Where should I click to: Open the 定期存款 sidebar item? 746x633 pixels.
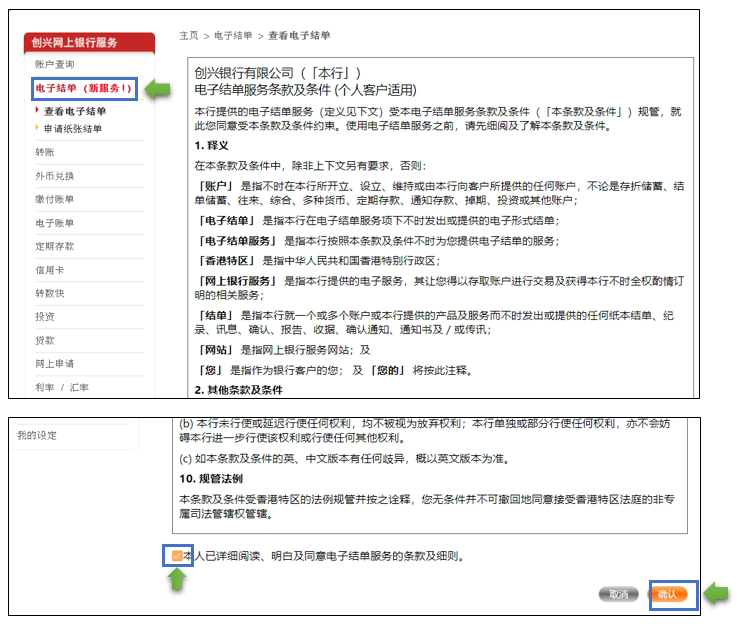54,247
